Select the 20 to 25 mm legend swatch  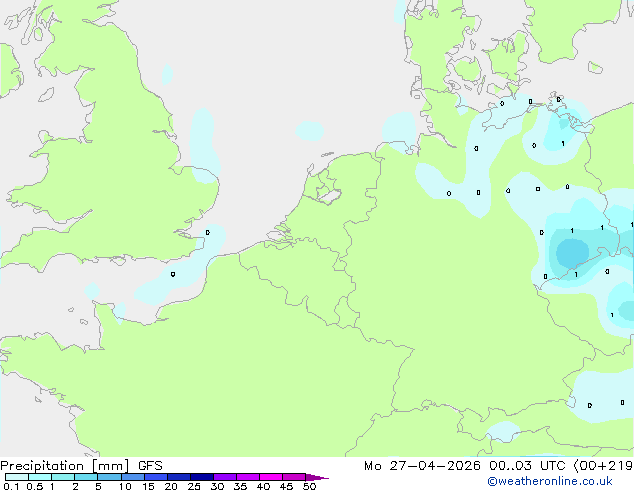(x=178, y=477)
